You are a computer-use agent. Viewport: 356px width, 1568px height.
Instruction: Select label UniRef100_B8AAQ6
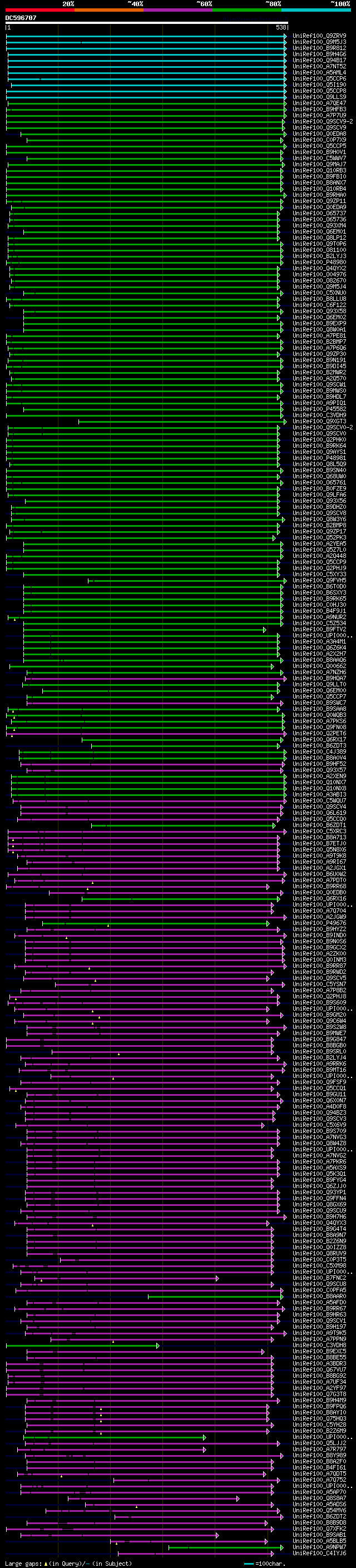tap(319, 660)
